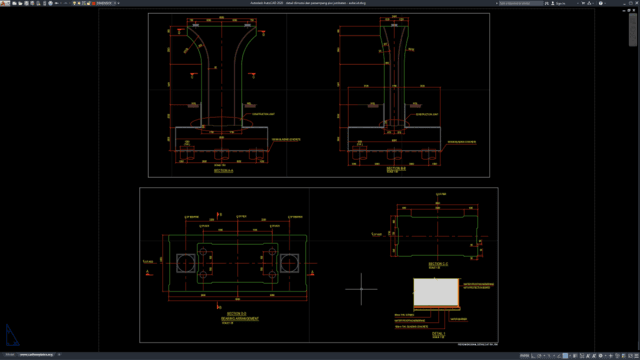This screenshot has height=360, width=640.
Task: Click isolate objects icon in status bar
Action: click(617, 356)
